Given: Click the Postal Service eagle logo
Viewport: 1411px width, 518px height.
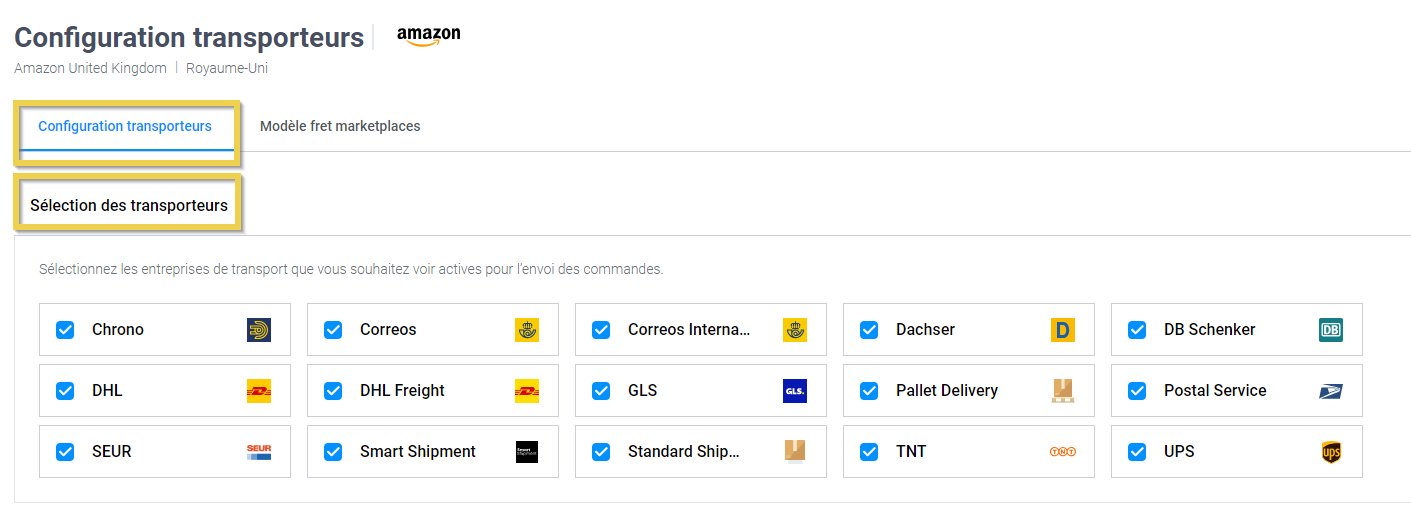Looking at the screenshot, I should pyautogui.click(x=1331, y=391).
